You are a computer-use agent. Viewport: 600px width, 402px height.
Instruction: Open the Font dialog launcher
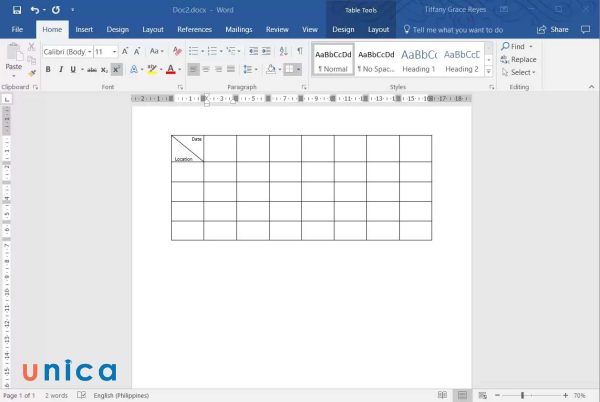(180, 87)
